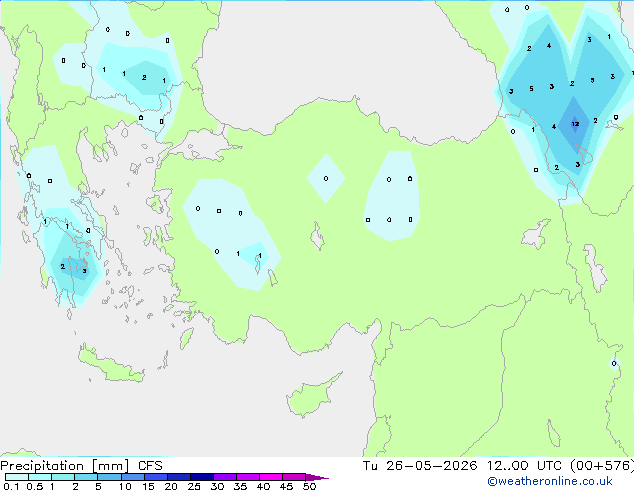Click the legend arrow tip beyond 50
This screenshot has width=634, height=490.
tap(317, 477)
